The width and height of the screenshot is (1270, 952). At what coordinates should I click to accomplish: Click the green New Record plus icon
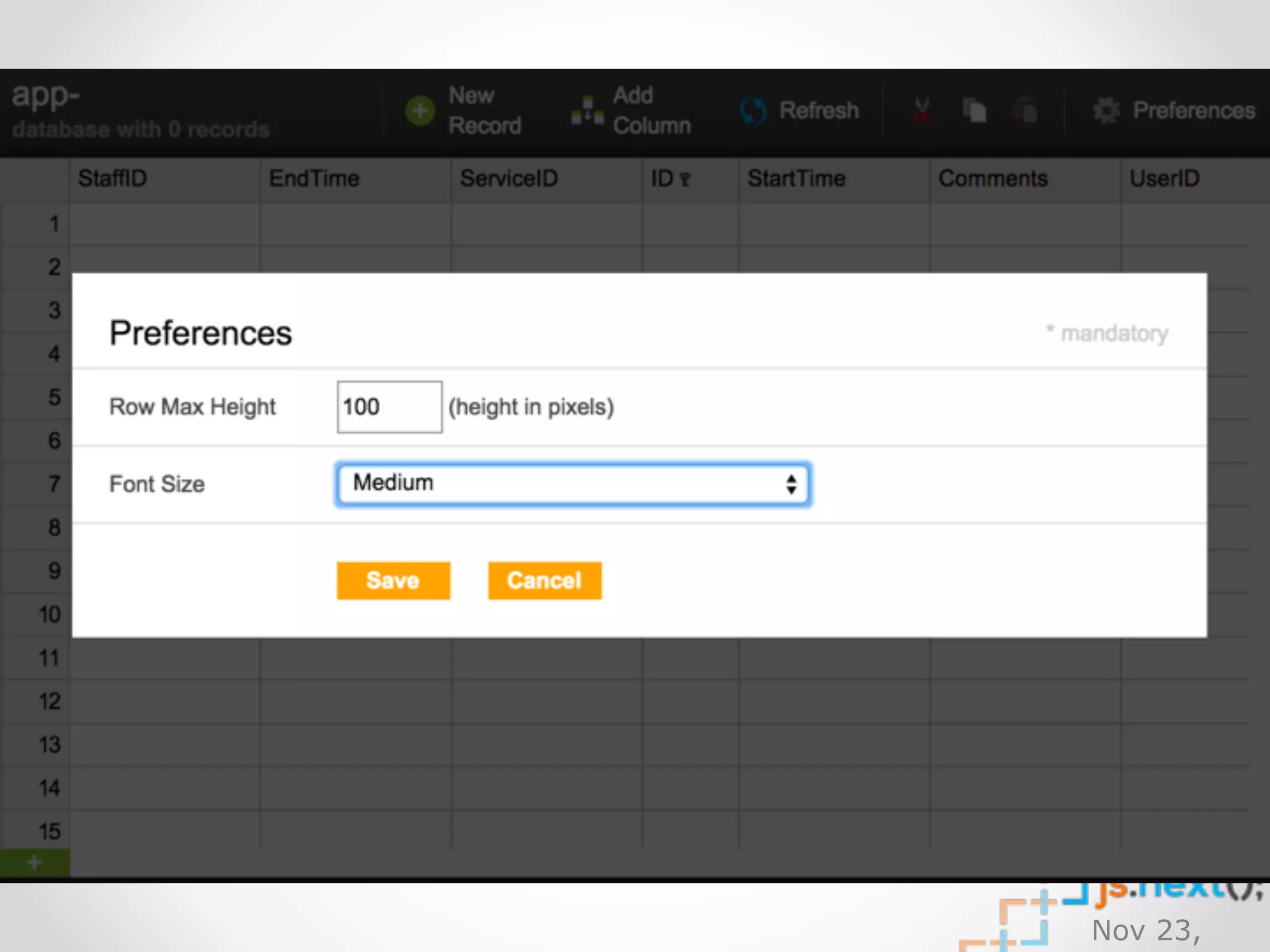tap(420, 111)
